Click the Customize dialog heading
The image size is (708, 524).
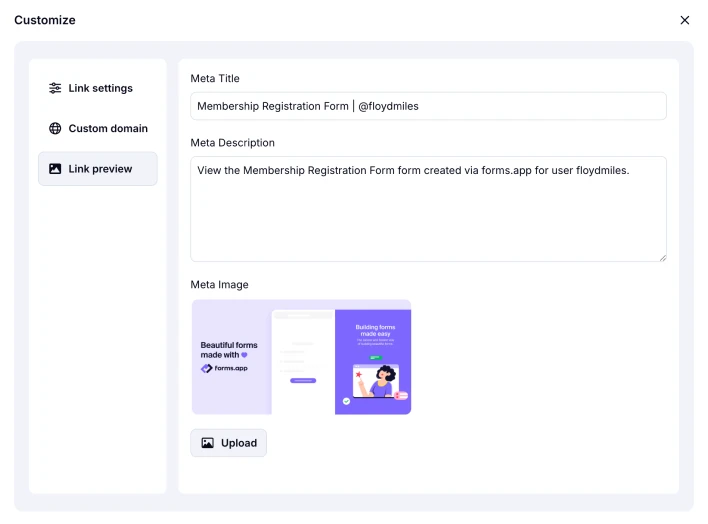coord(45,20)
